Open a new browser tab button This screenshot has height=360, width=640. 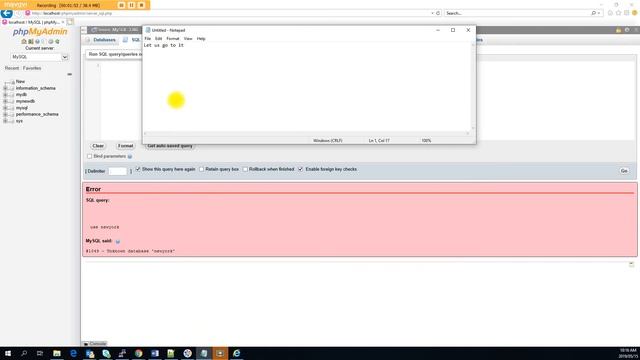coord(70,22)
